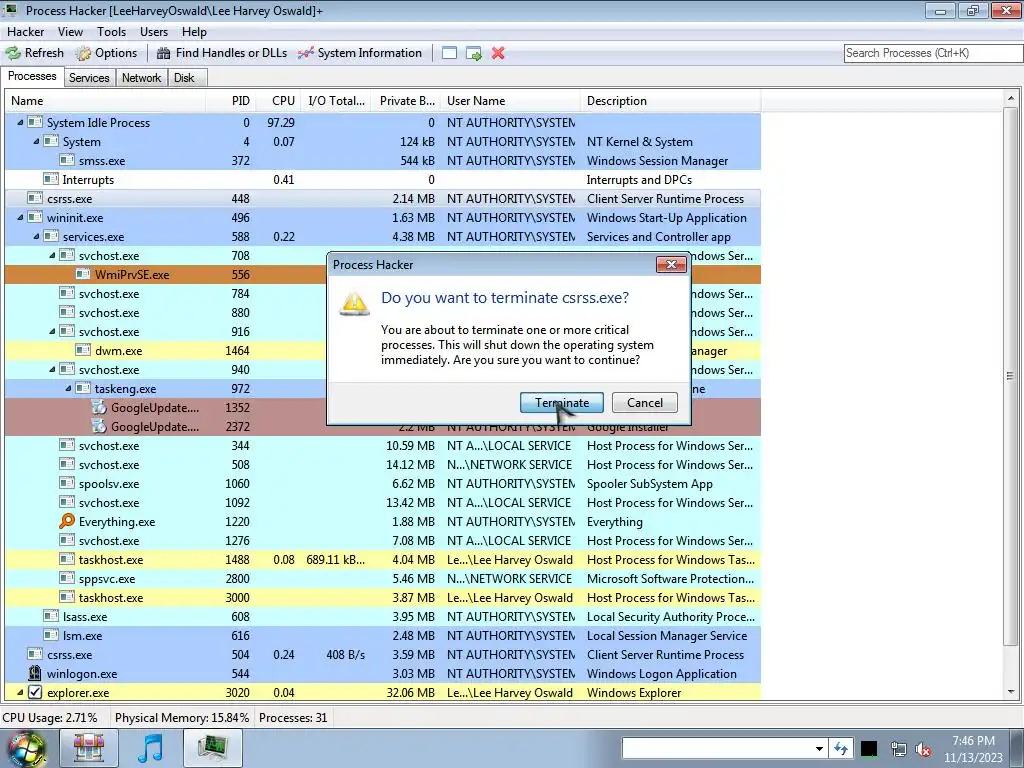
Task: Click the scrollbar down arrow
Action: pos(1010,692)
